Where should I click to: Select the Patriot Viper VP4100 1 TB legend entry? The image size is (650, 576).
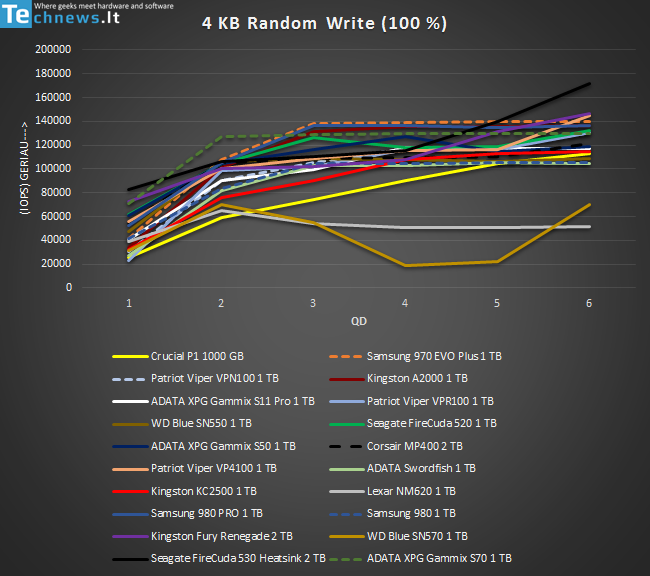194,468
